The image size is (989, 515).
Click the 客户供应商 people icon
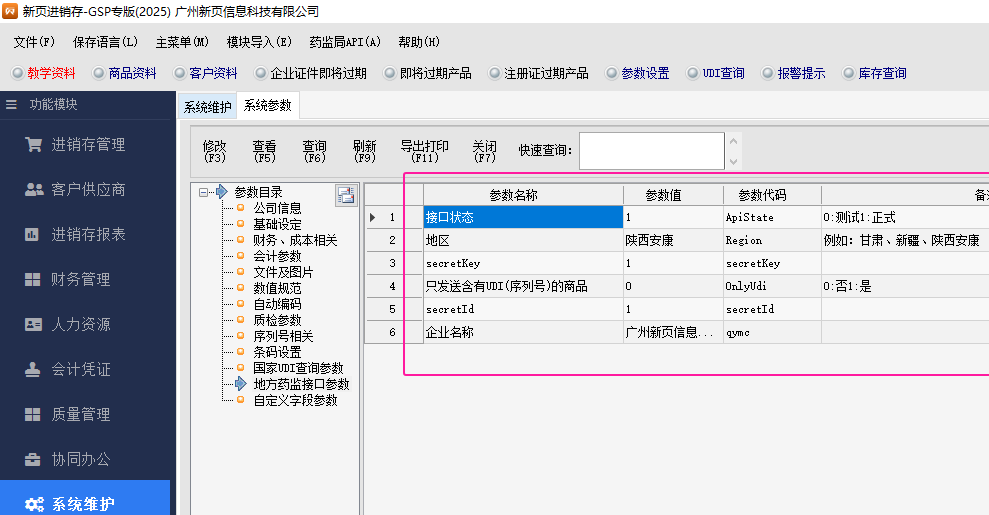click(x=33, y=190)
